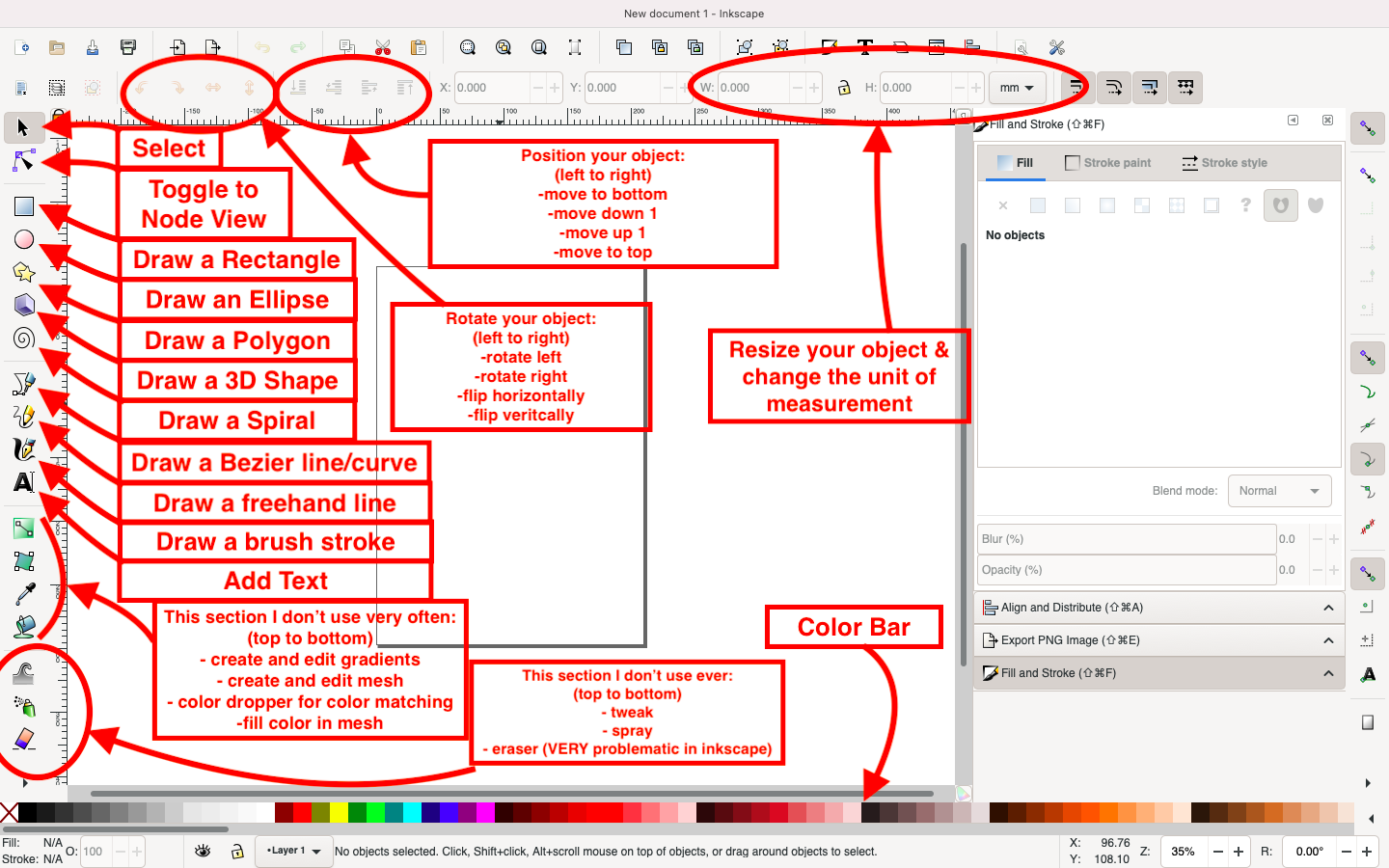Click the canvas horizontal scrollbar

pyautogui.click(x=511, y=794)
